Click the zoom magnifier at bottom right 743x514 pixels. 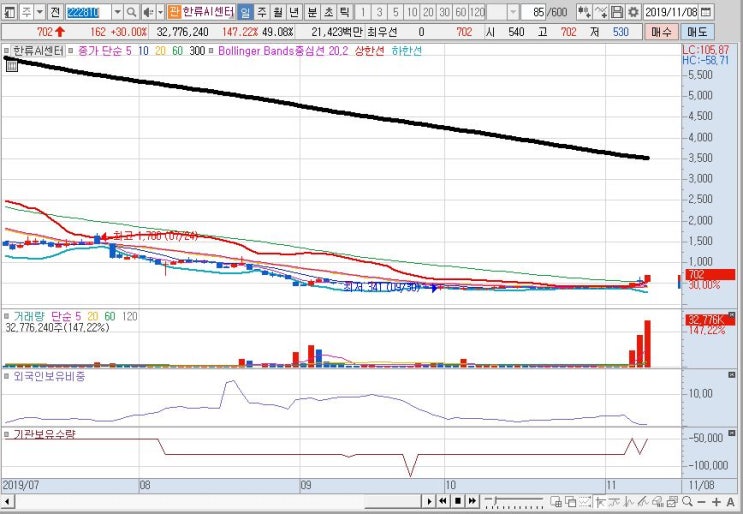pos(687,501)
